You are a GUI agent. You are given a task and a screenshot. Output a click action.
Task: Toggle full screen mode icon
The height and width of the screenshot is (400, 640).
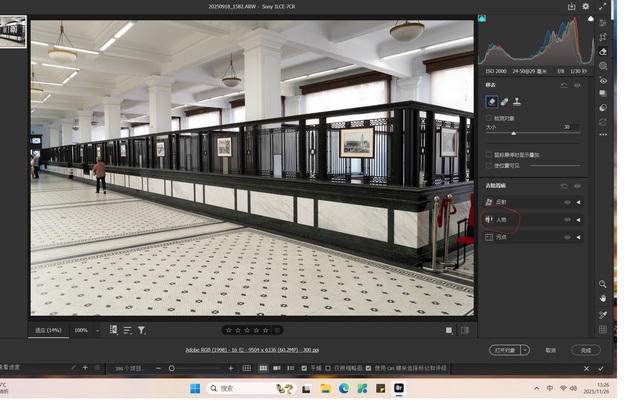(602, 6)
